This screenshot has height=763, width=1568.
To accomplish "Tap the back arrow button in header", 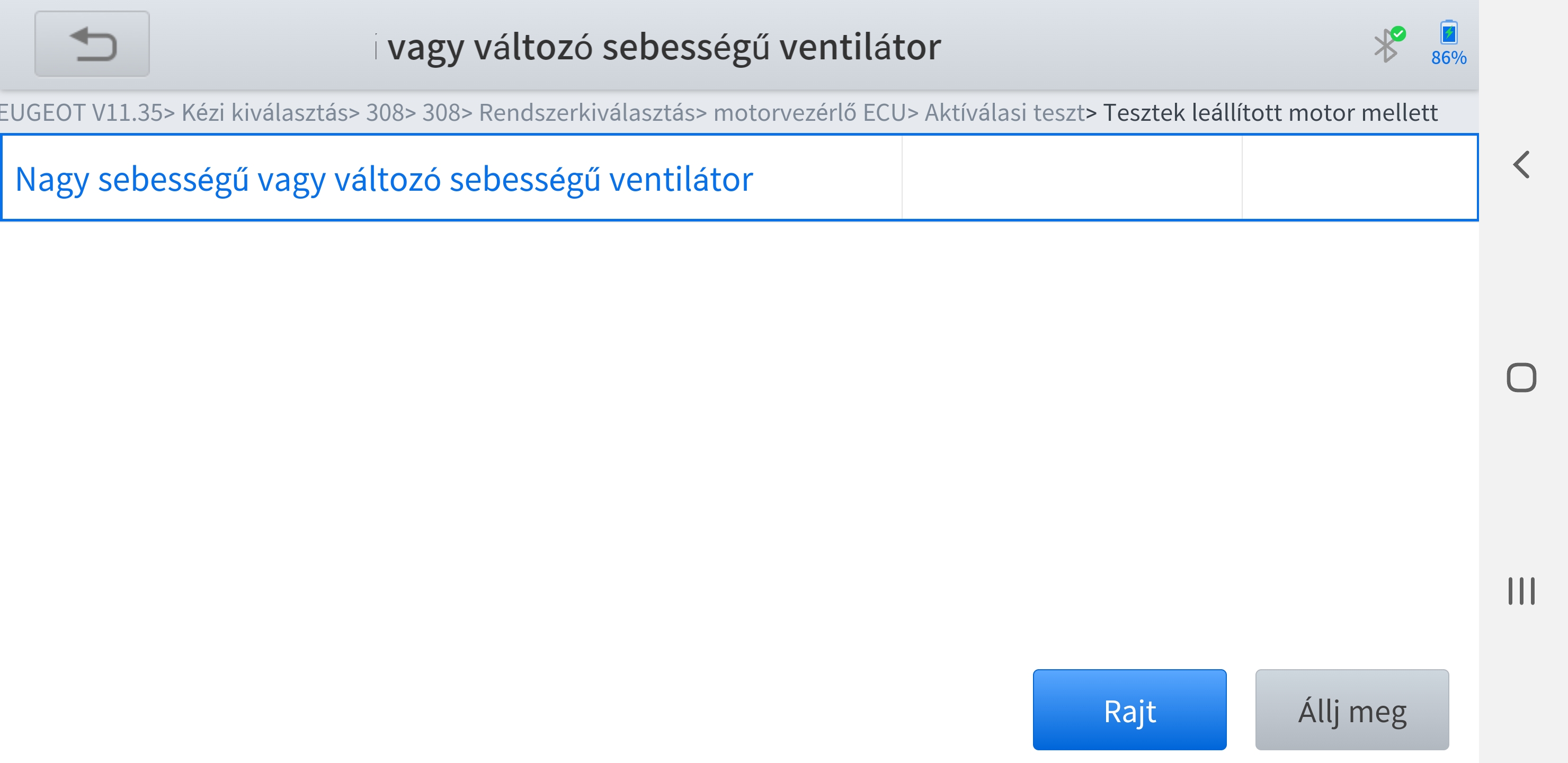I will click(x=92, y=44).
